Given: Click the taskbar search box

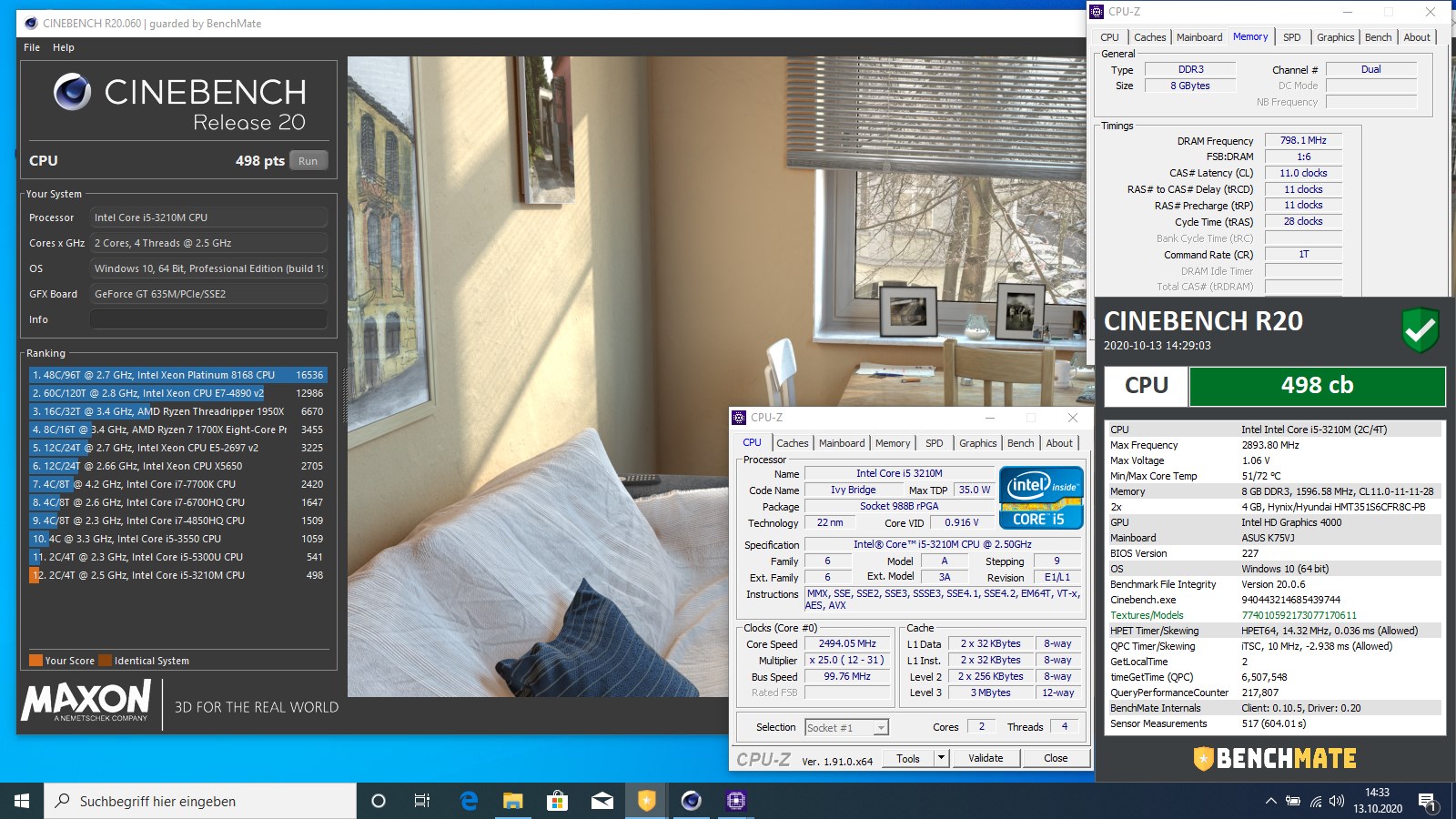Looking at the screenshot, I should pyautogui.click(x=200, y=801).
